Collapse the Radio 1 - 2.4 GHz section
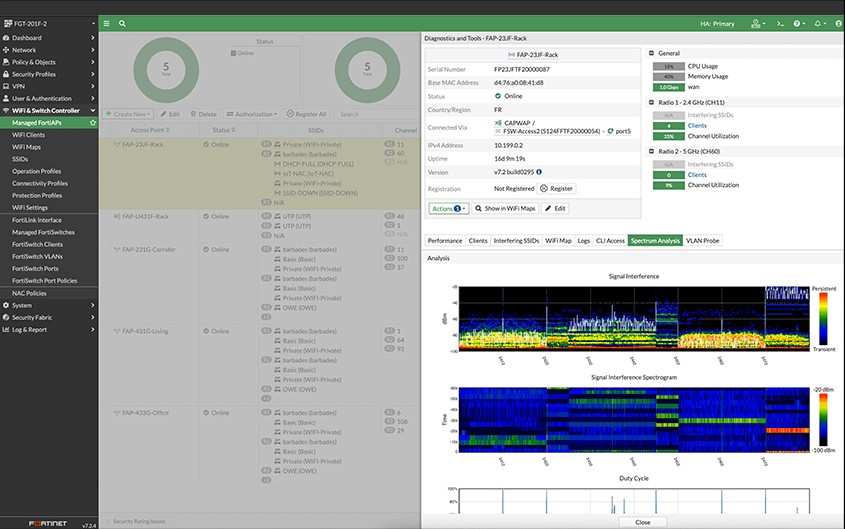 coord(652,101)
